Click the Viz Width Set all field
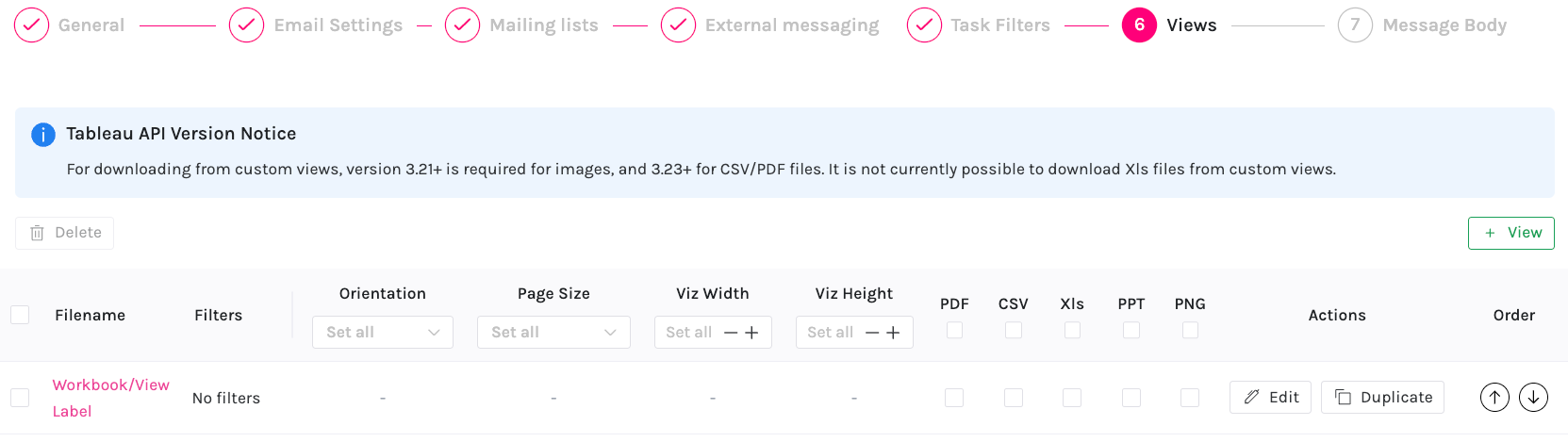This screenshot has width=1568, height=442. tap(689, 333)
